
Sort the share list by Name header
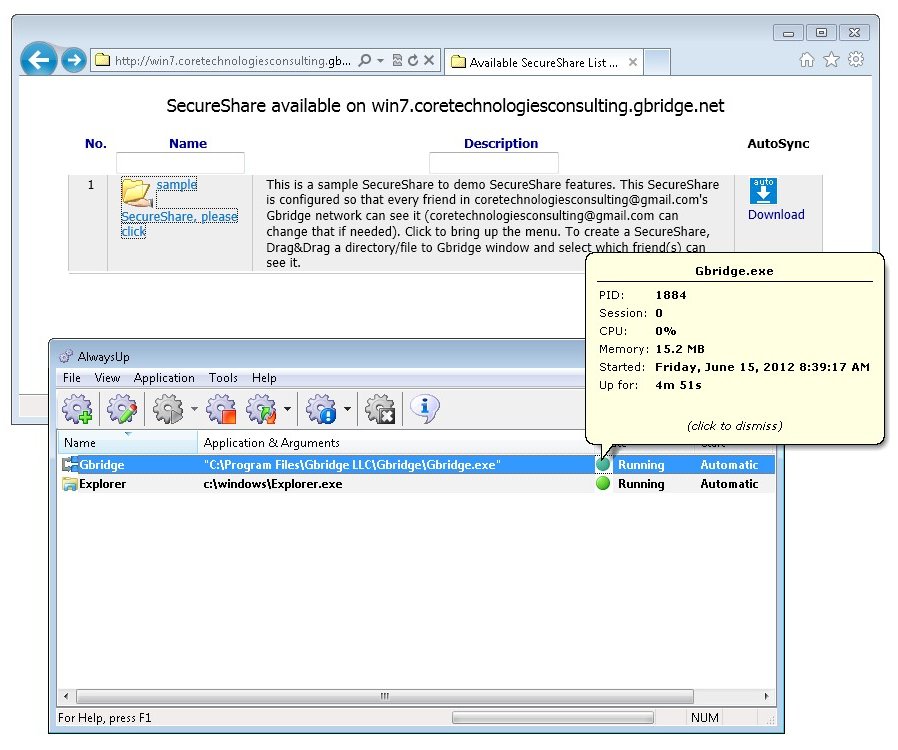(188, 144)
